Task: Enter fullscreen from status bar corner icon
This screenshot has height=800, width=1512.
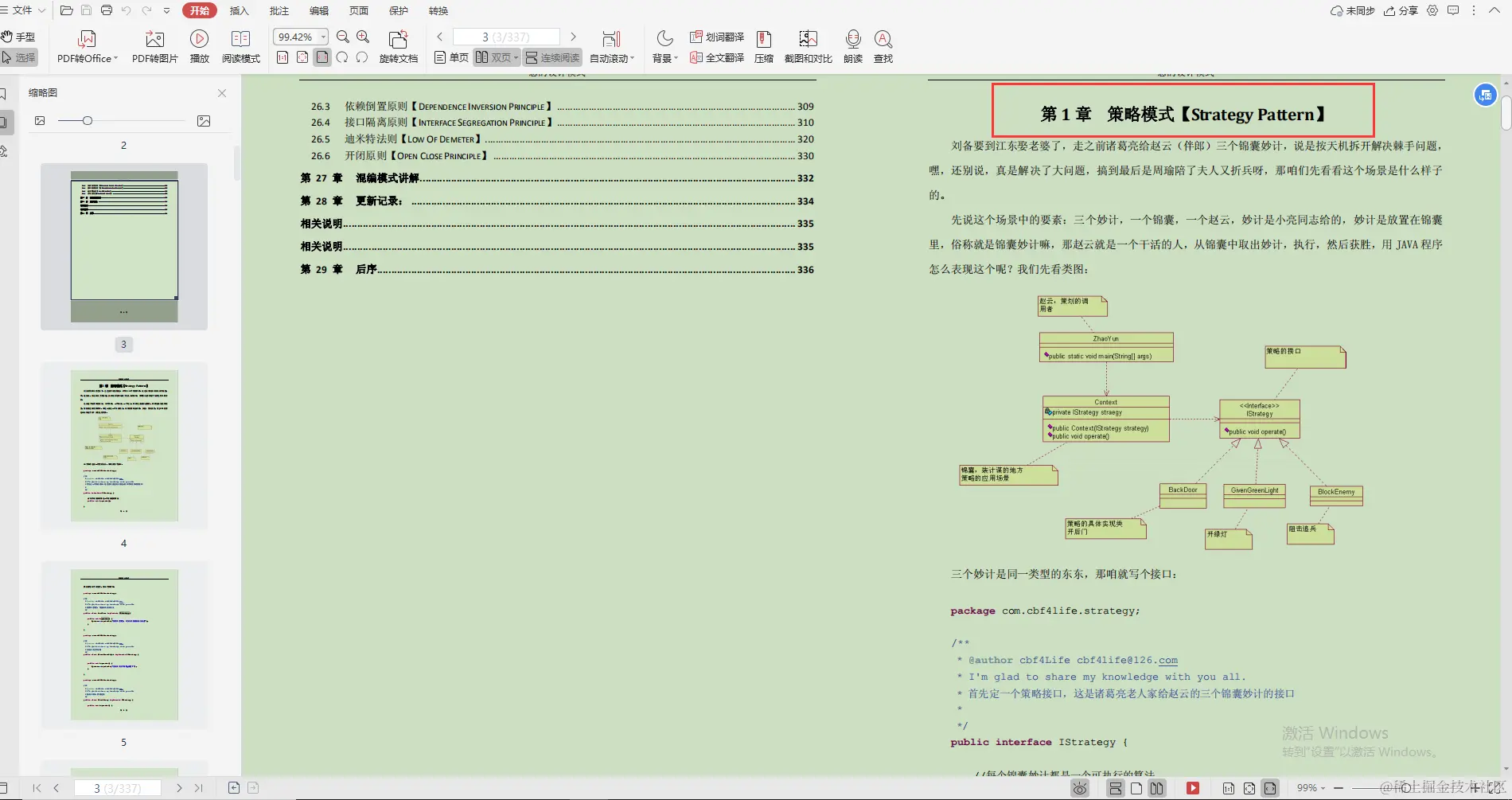Action: click(x=1495, y=788)
